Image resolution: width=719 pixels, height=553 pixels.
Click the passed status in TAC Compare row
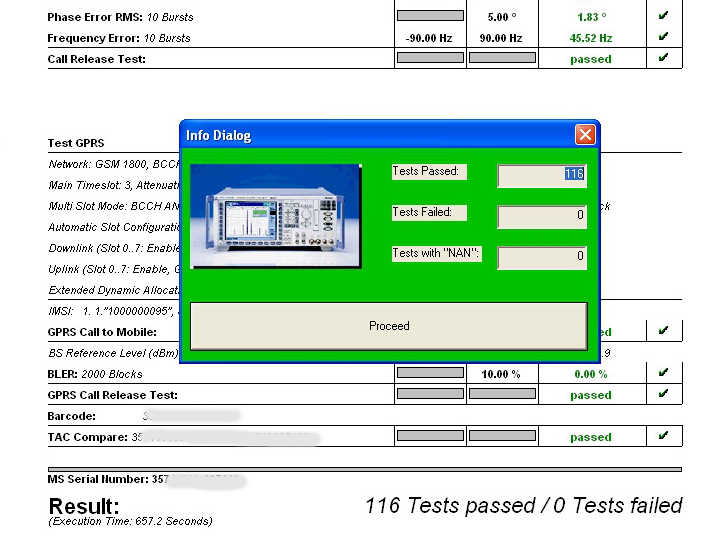pos(590,437)
